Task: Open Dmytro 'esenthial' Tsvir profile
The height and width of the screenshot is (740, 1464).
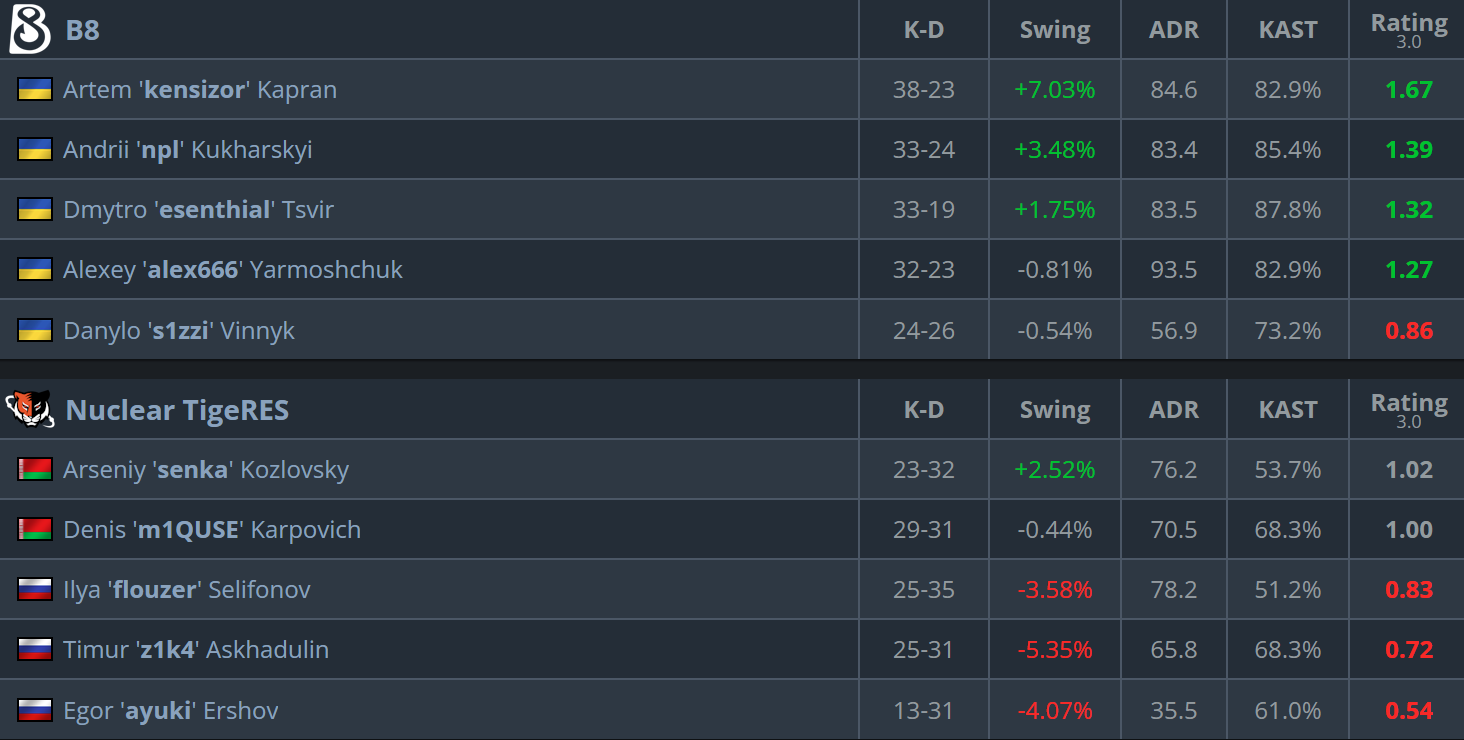Action: point(198,210)
